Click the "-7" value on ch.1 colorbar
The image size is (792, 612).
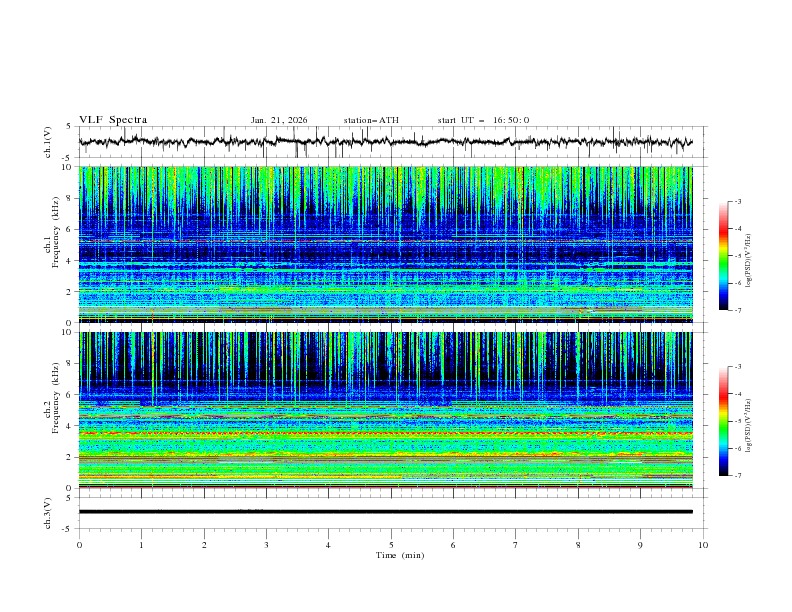tap(738, 310)
